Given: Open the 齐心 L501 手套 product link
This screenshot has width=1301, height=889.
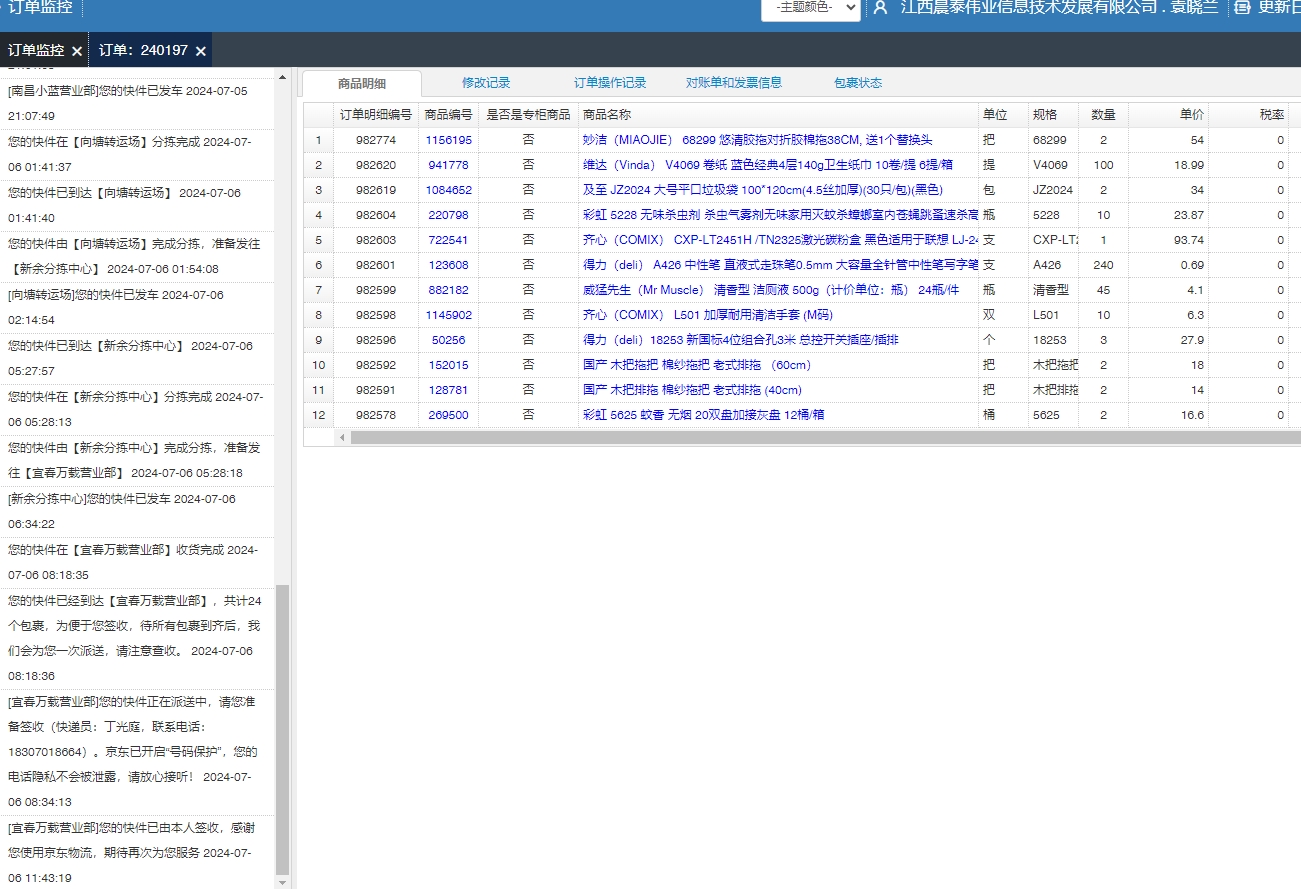Looking at the screenshot, I should 707,315.
